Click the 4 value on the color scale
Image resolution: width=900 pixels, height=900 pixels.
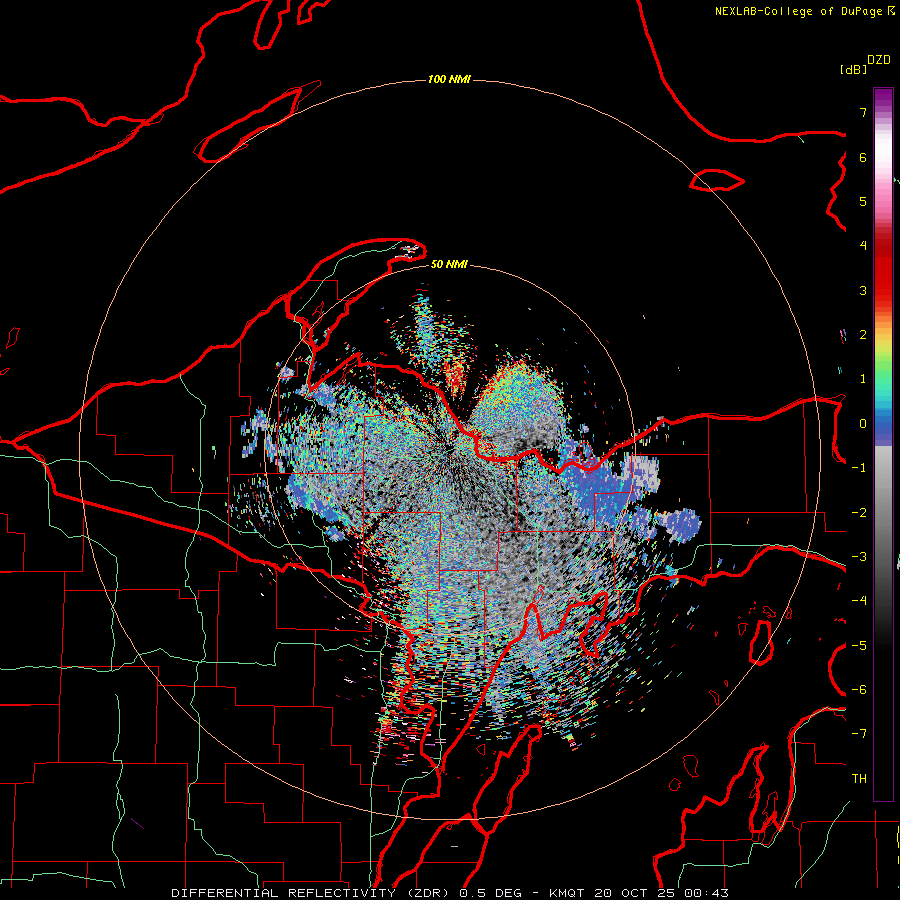(x=863, y=246)
